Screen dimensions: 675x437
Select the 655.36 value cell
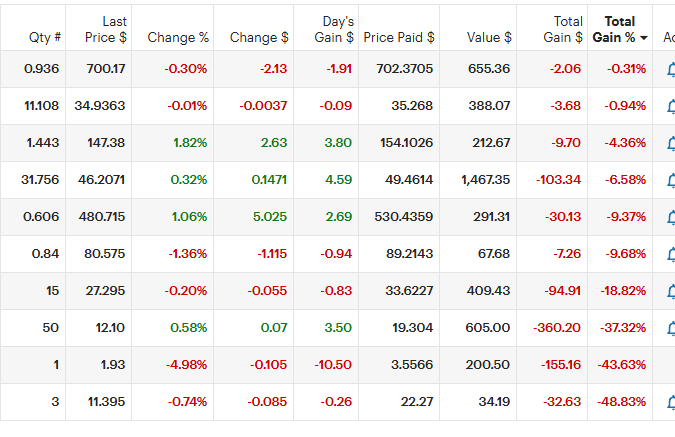tap(478, 69)
